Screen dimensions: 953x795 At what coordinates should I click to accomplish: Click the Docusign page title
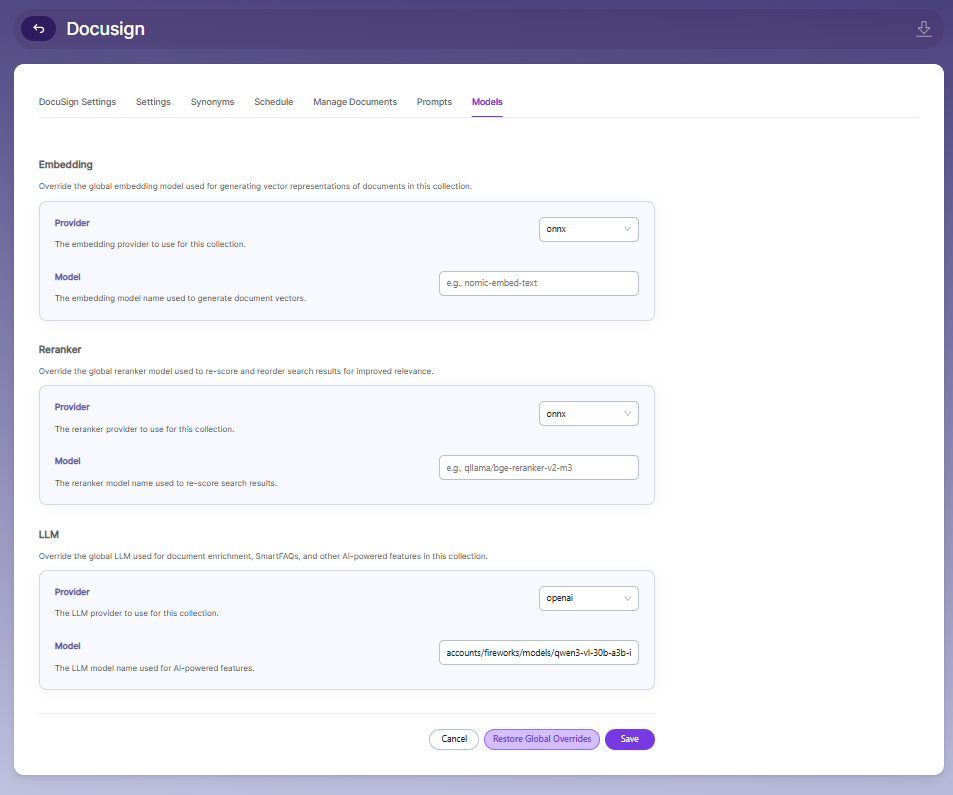tap(105, 29)
